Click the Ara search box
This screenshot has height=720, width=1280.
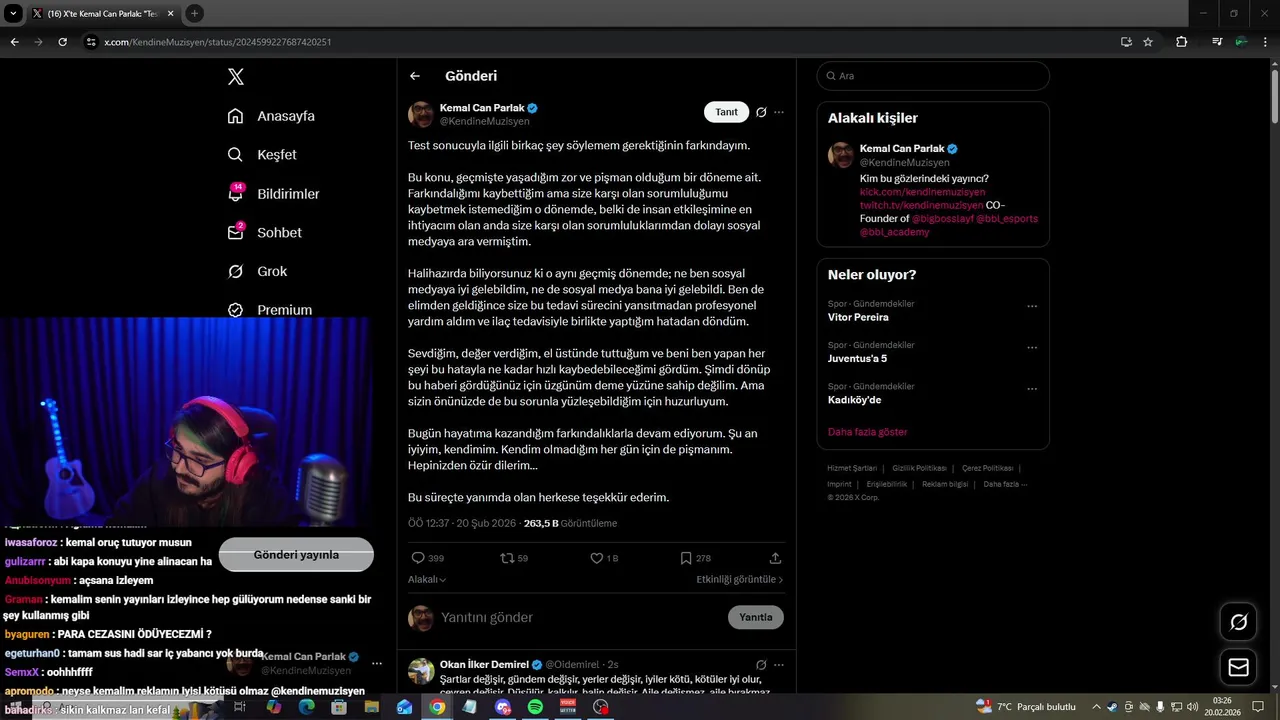[x=933, y=76]
